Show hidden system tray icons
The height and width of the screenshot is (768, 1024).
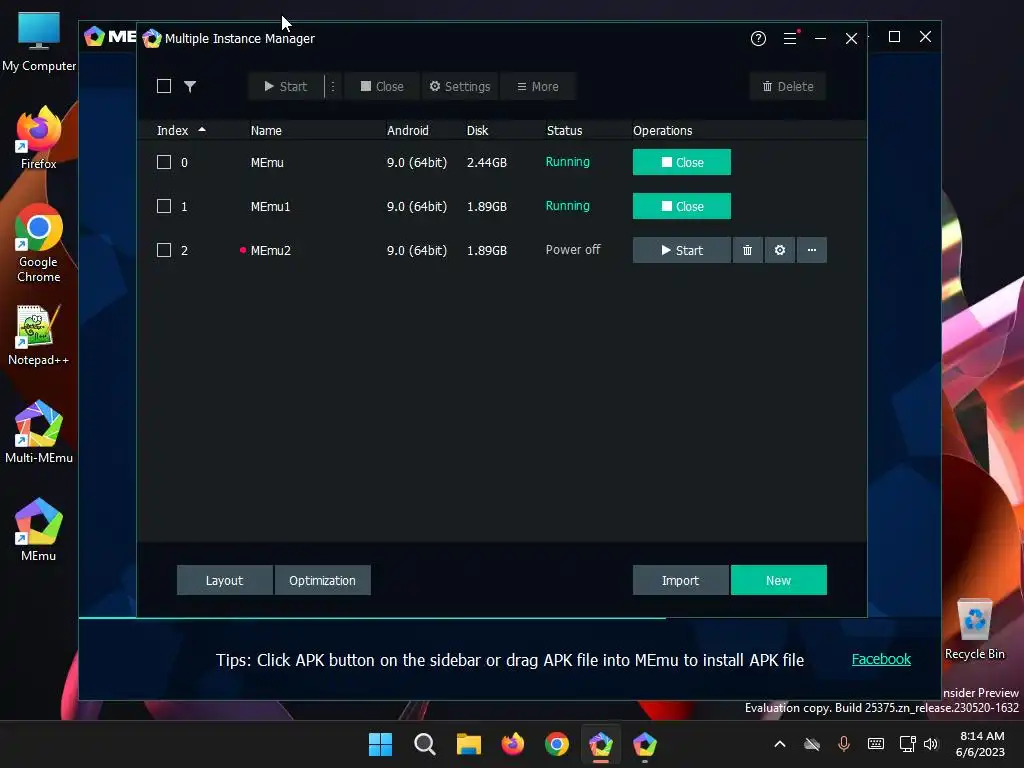tap(780, 744)
